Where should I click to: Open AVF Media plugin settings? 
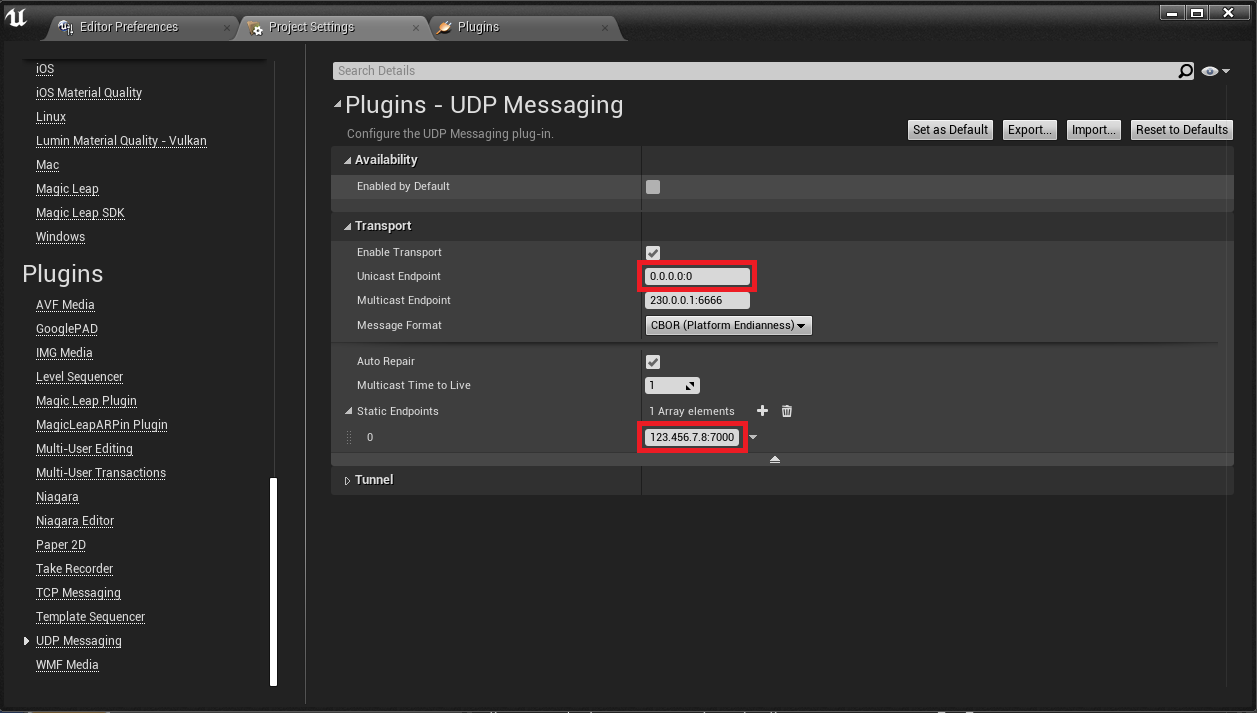tap(65, 305)
